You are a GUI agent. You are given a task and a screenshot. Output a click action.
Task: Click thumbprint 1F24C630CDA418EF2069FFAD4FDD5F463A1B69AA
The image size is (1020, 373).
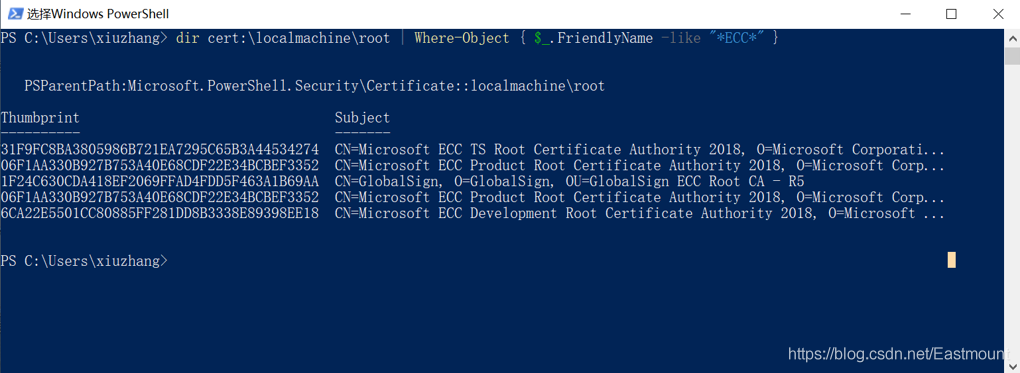point(160,182)
